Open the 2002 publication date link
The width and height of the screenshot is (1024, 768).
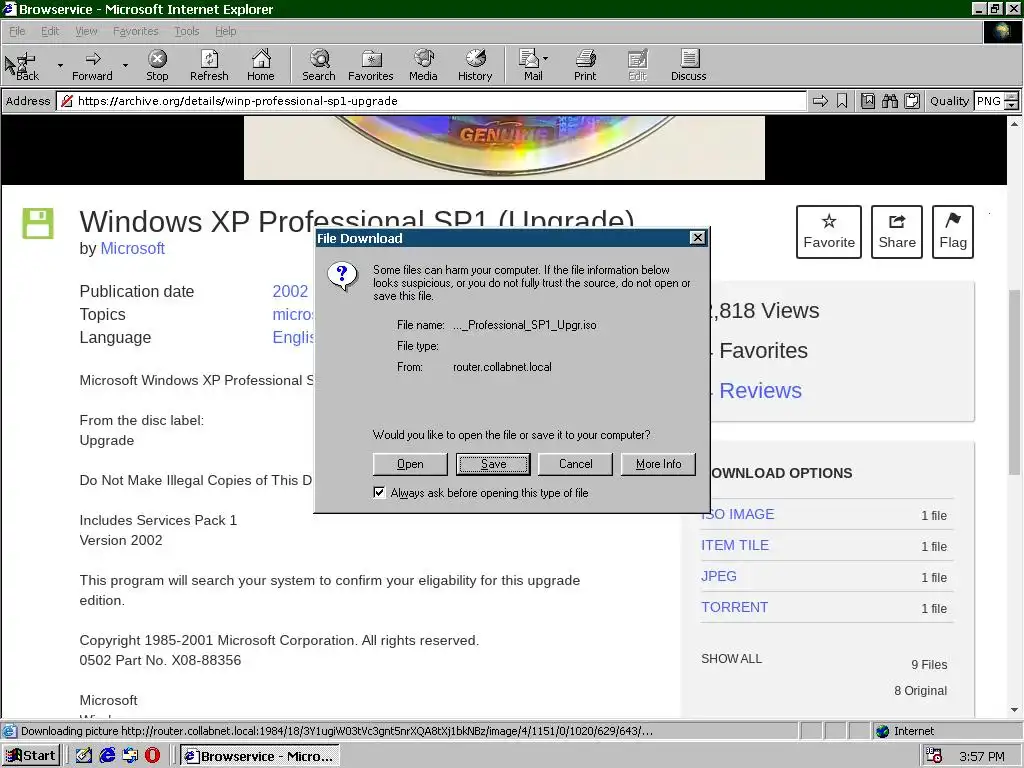290,291
